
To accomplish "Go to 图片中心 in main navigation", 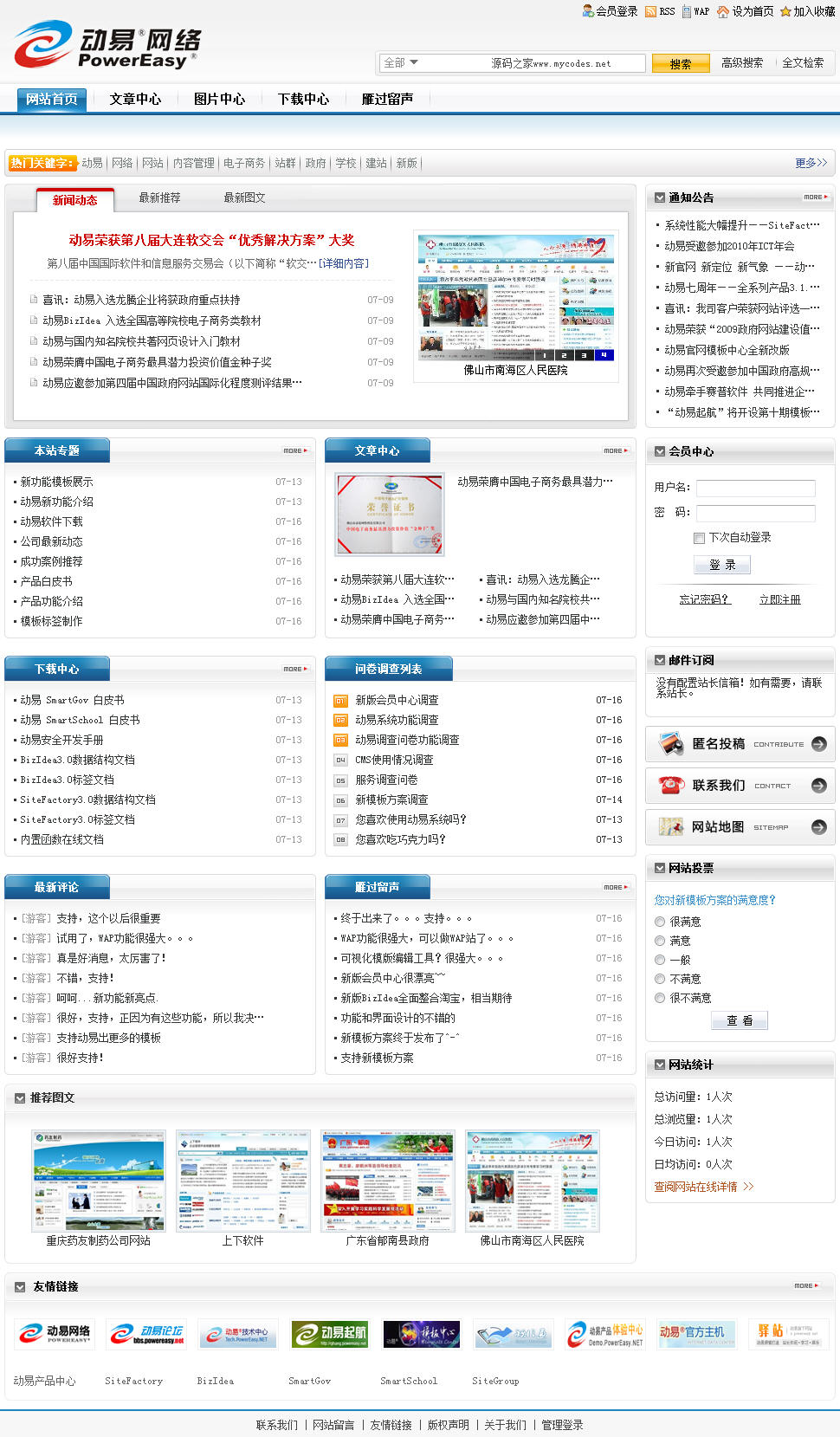I will (x=219, y=100).
